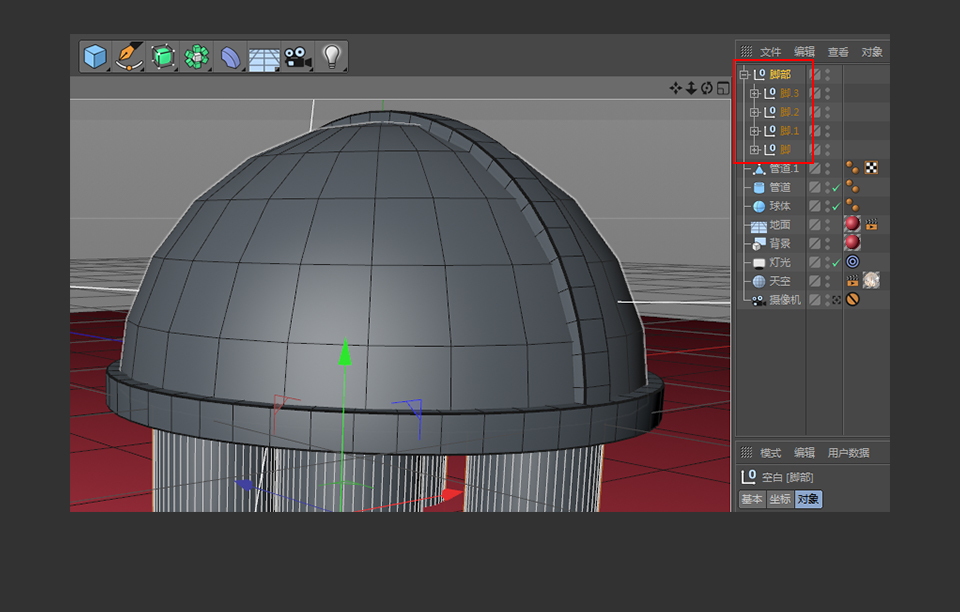
Task: Select the Cube primitive tool
Action: [x=95, y=57]
